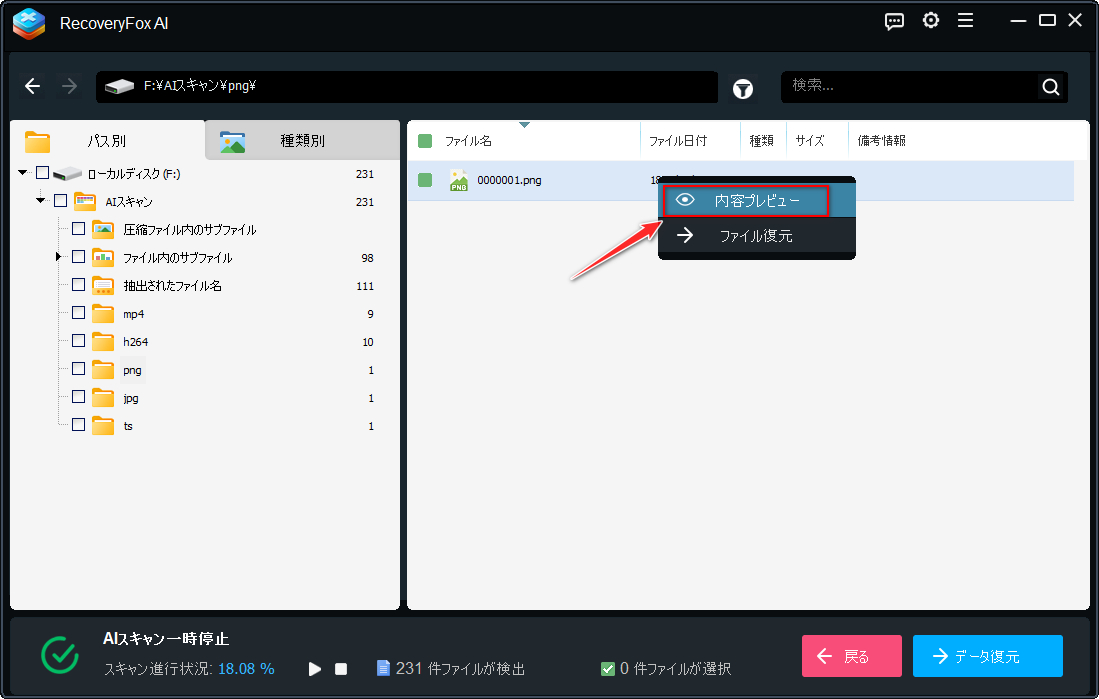Select the 0000001.png file name
The image size is (1099, 699).
(x=510, y=180)
